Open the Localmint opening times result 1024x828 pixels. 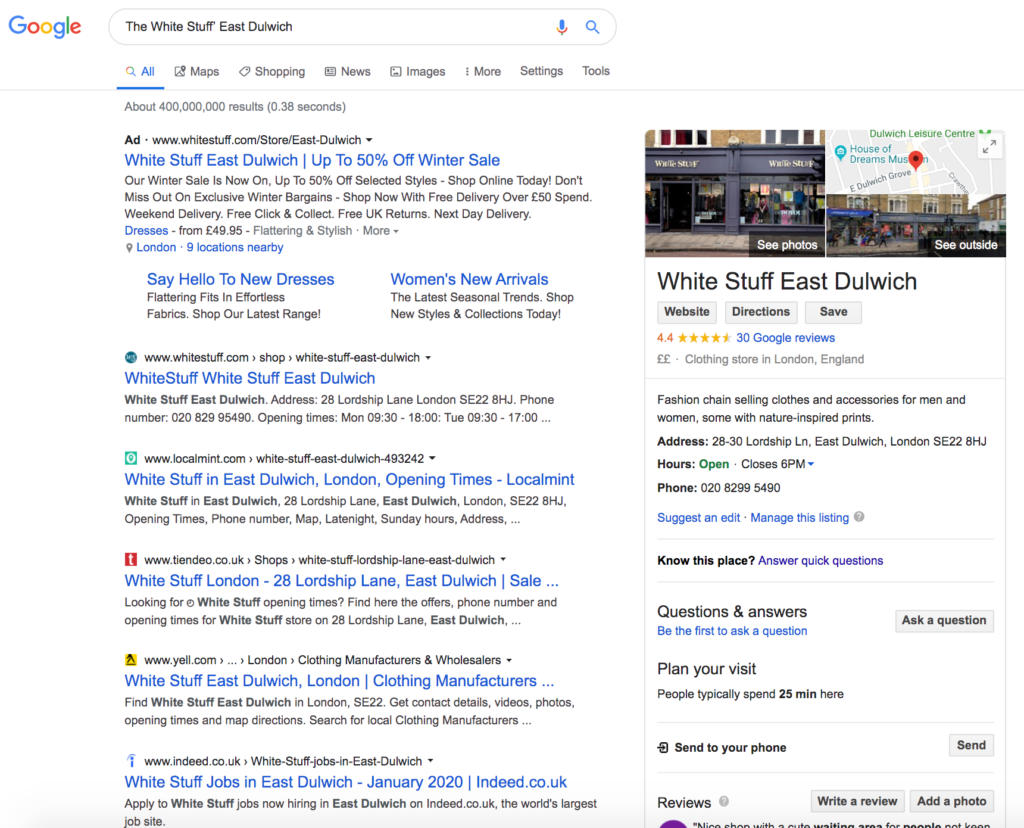(349, 479)
